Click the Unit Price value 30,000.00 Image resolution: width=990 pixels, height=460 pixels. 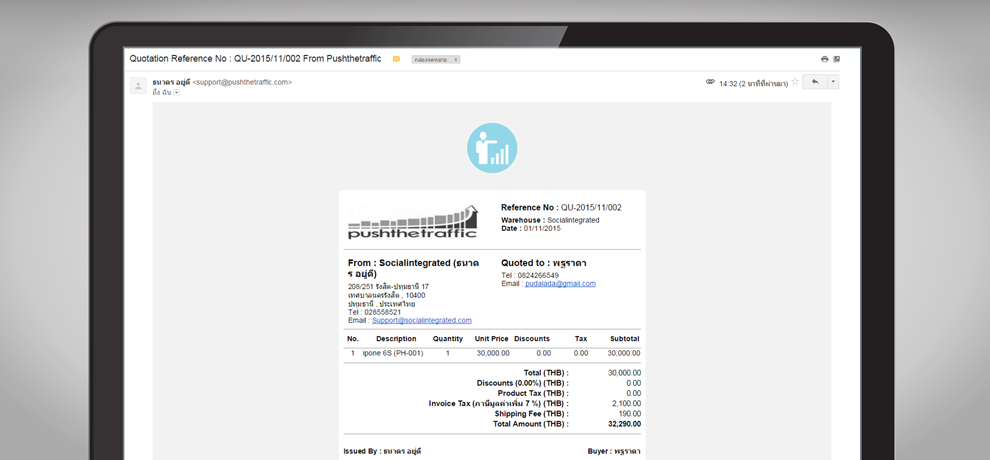click(493, 353)
